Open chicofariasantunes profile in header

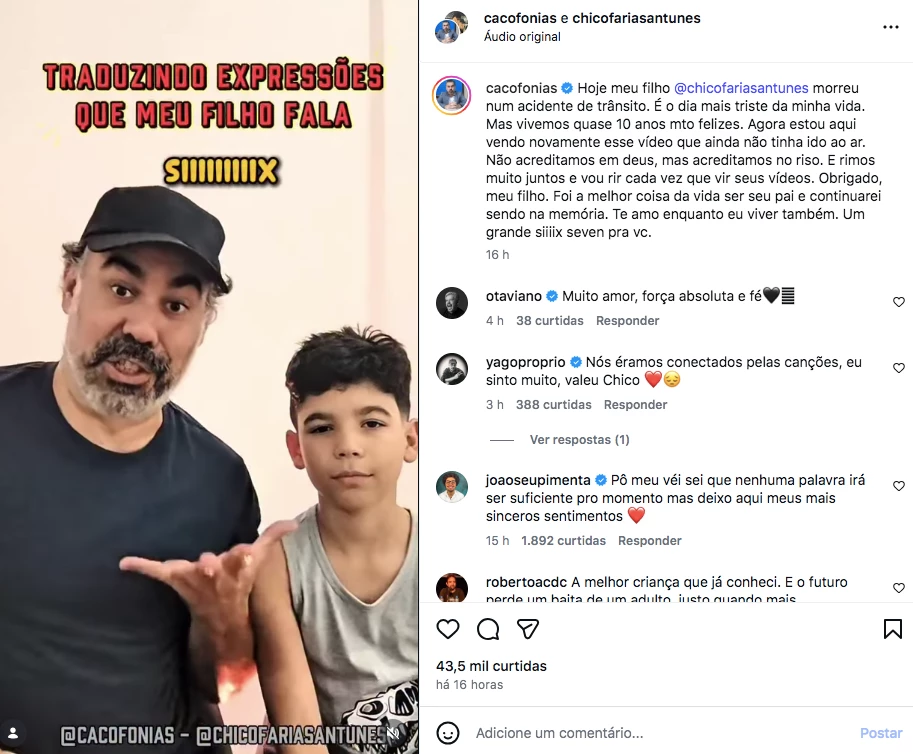pyautogui.click(x=636, y=18)
